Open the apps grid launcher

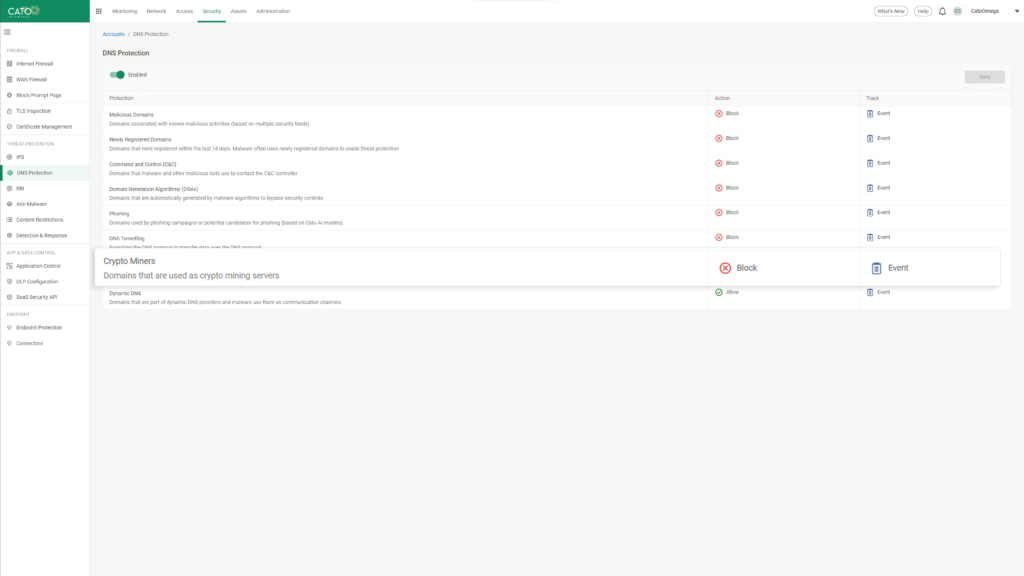[x=98, y=11]
